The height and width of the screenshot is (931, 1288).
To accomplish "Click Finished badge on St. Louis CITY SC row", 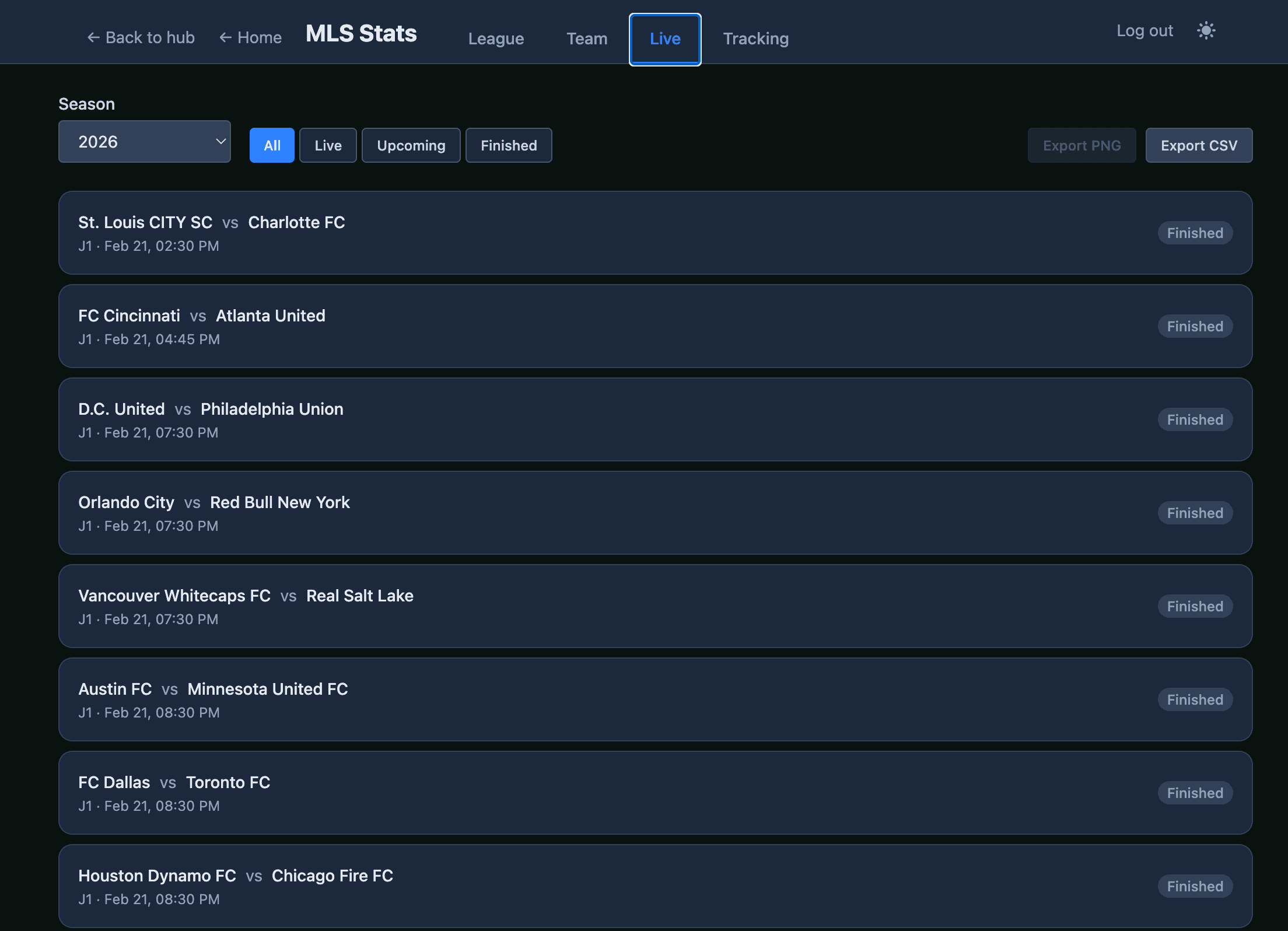I will 1195,233.
